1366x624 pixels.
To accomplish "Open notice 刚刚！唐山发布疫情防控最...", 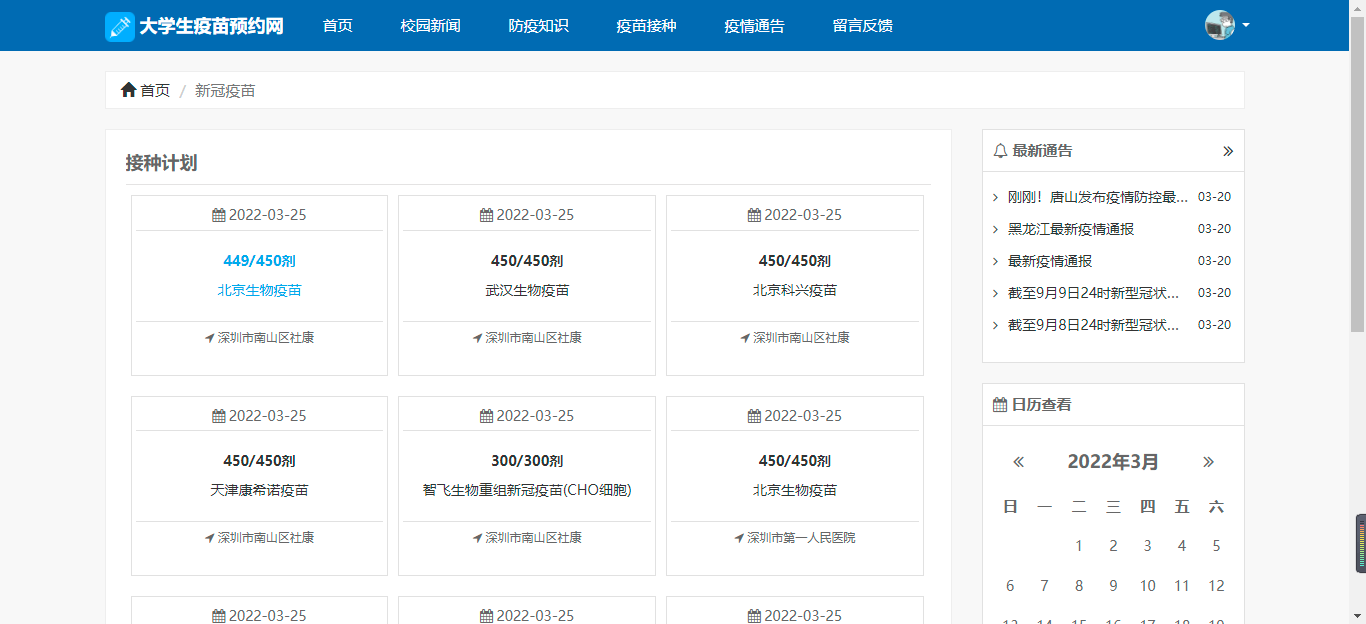I will (x=1098, y=197).
